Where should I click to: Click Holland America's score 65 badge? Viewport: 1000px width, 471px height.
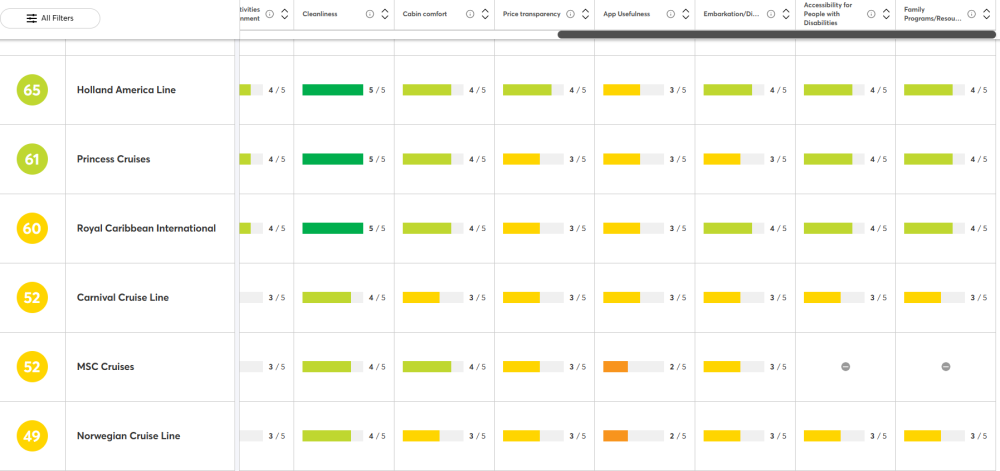tap(32, 90)
